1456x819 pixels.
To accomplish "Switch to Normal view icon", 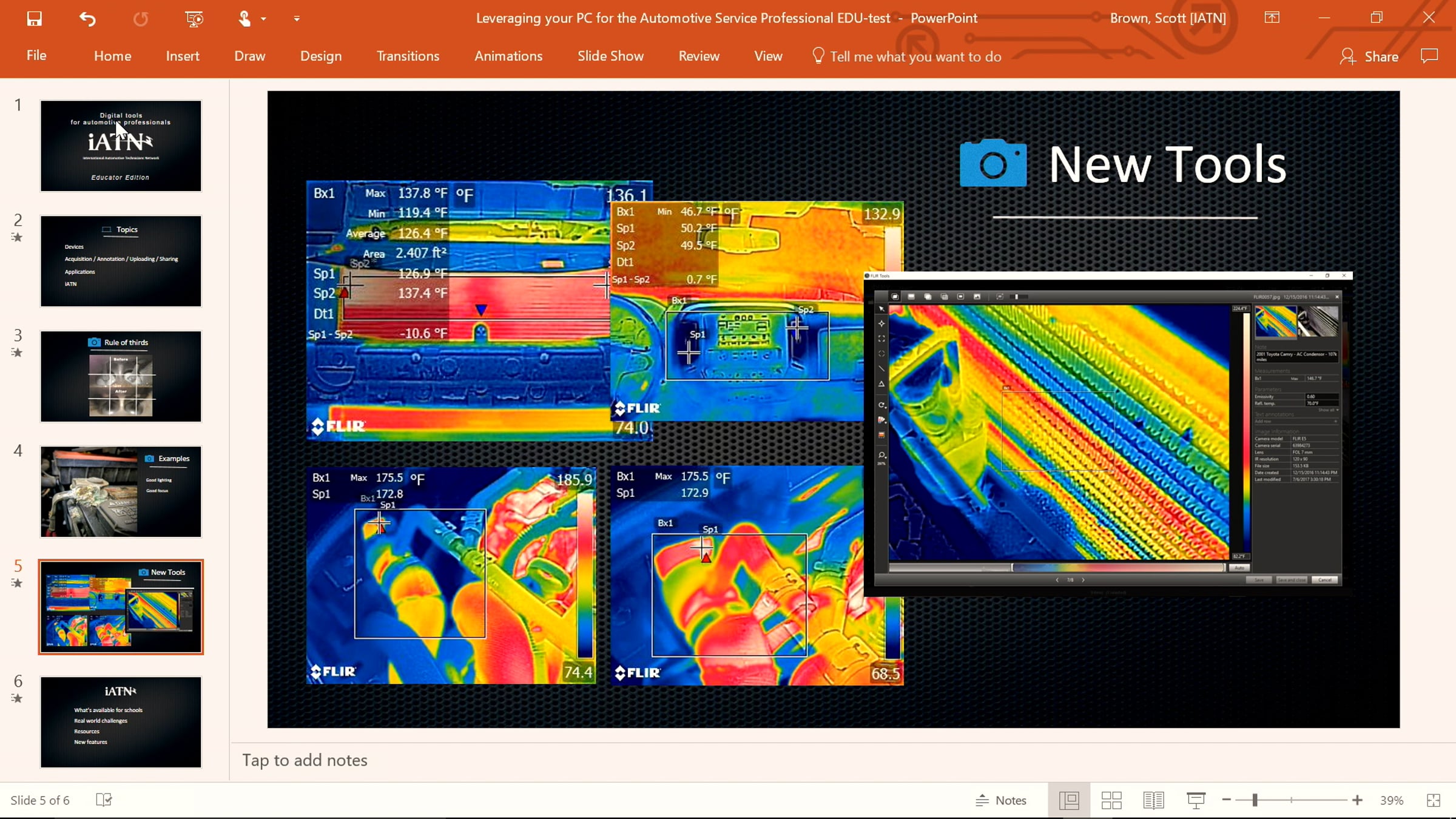I will pyautogui.click(x=1069, y=800).
